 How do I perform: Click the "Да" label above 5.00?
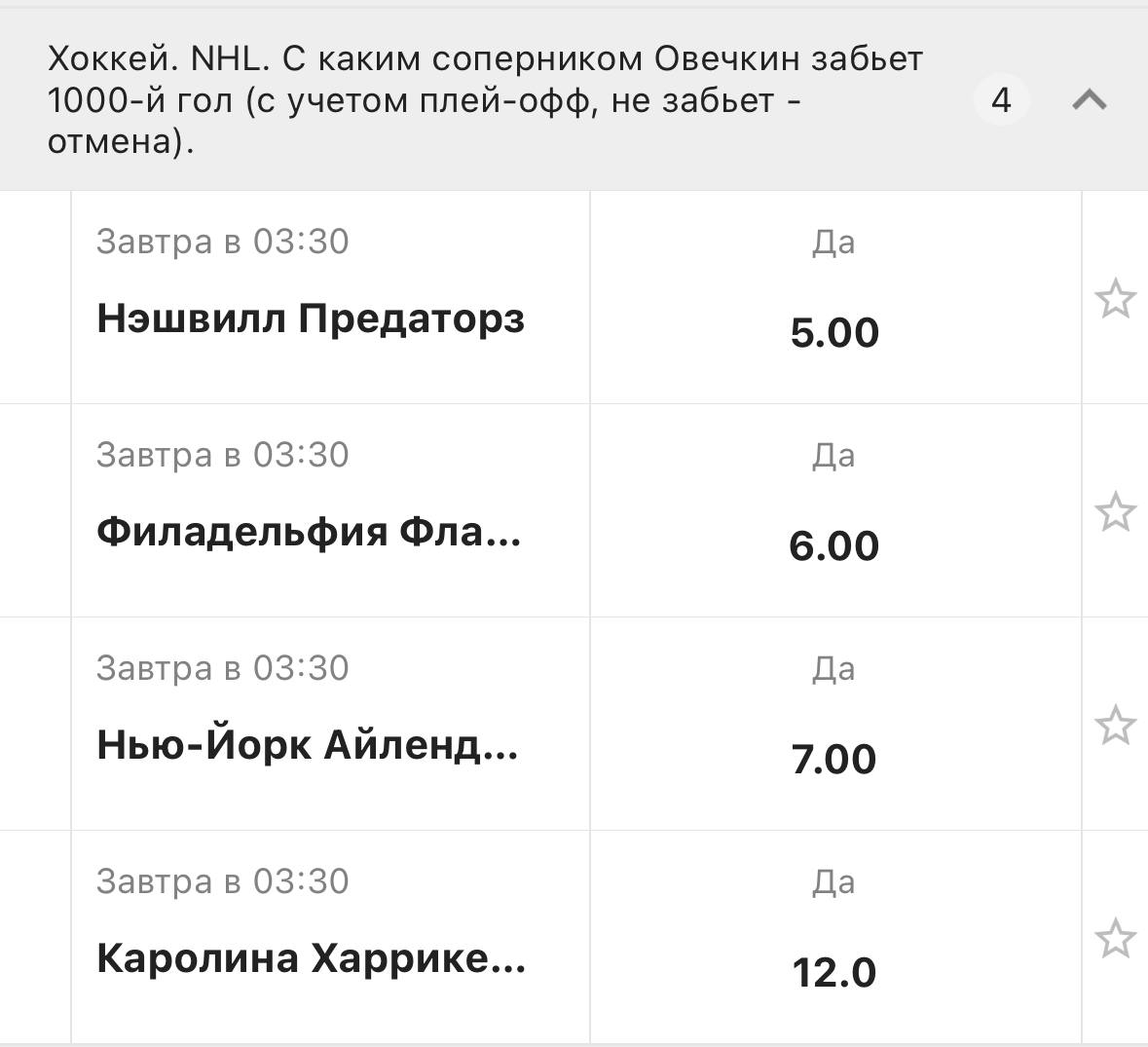tap(833, 243)
